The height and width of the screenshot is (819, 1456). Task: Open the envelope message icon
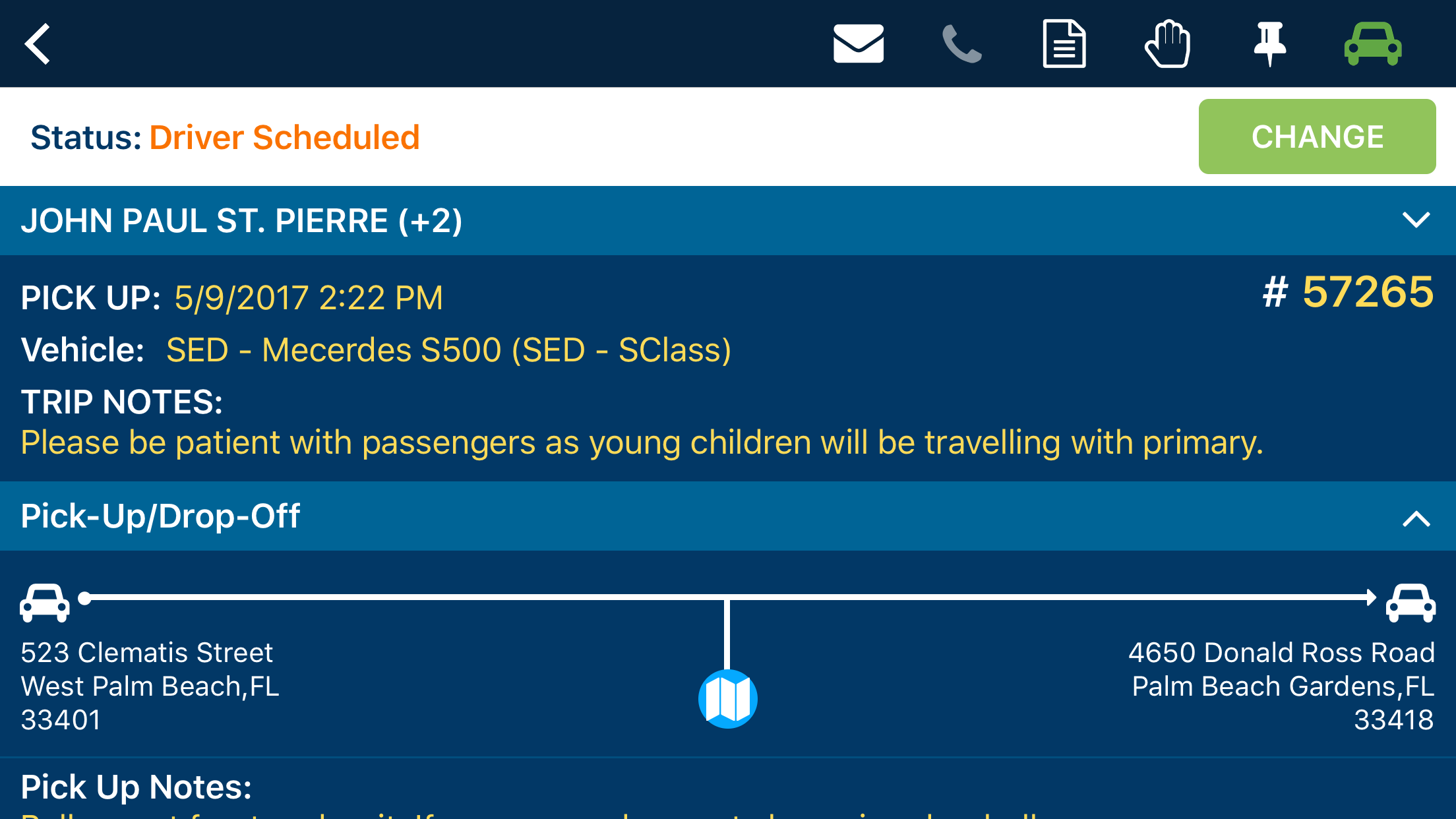click(858, 44)
